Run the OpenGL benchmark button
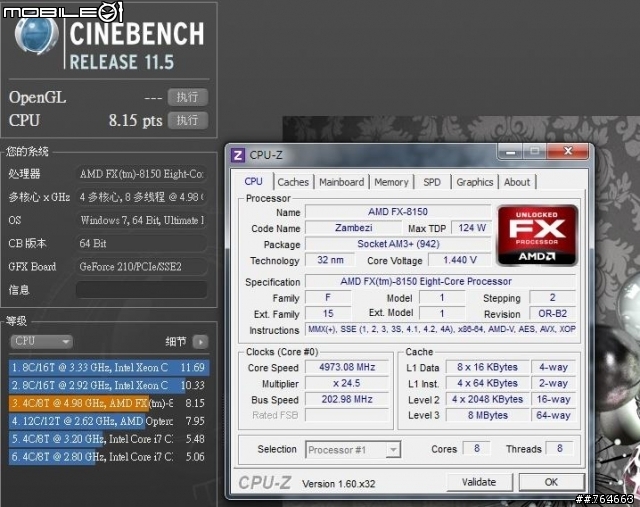640x507 pixels. 188,97
